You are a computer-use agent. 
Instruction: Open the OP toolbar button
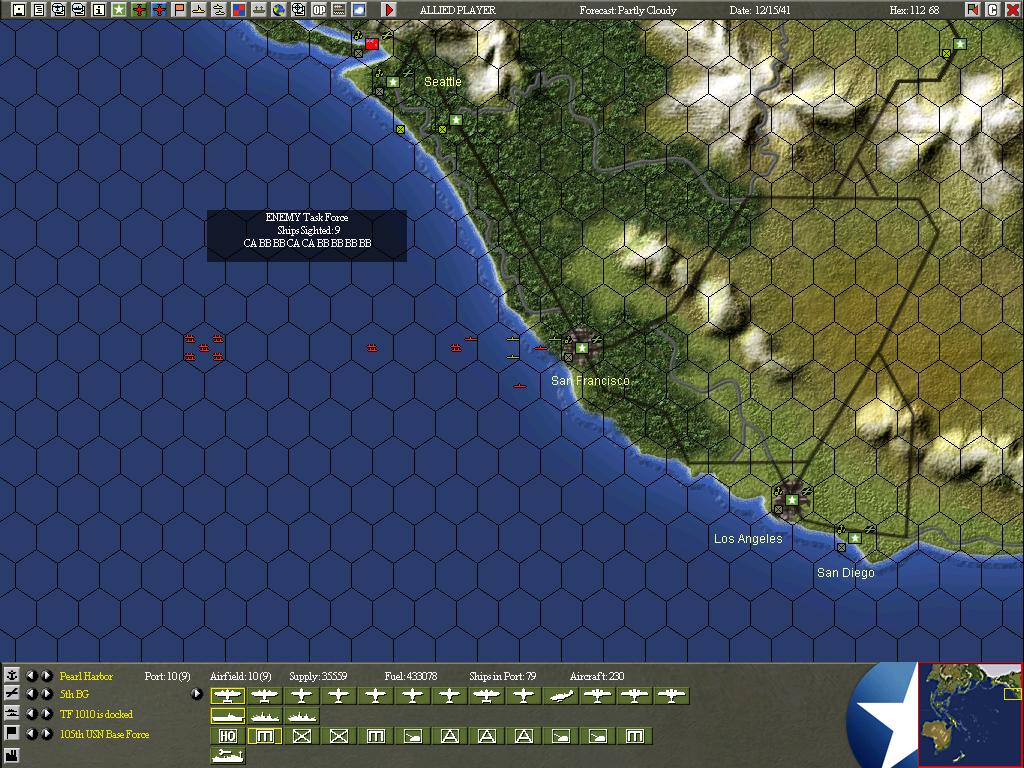click(x=319, y=9)
